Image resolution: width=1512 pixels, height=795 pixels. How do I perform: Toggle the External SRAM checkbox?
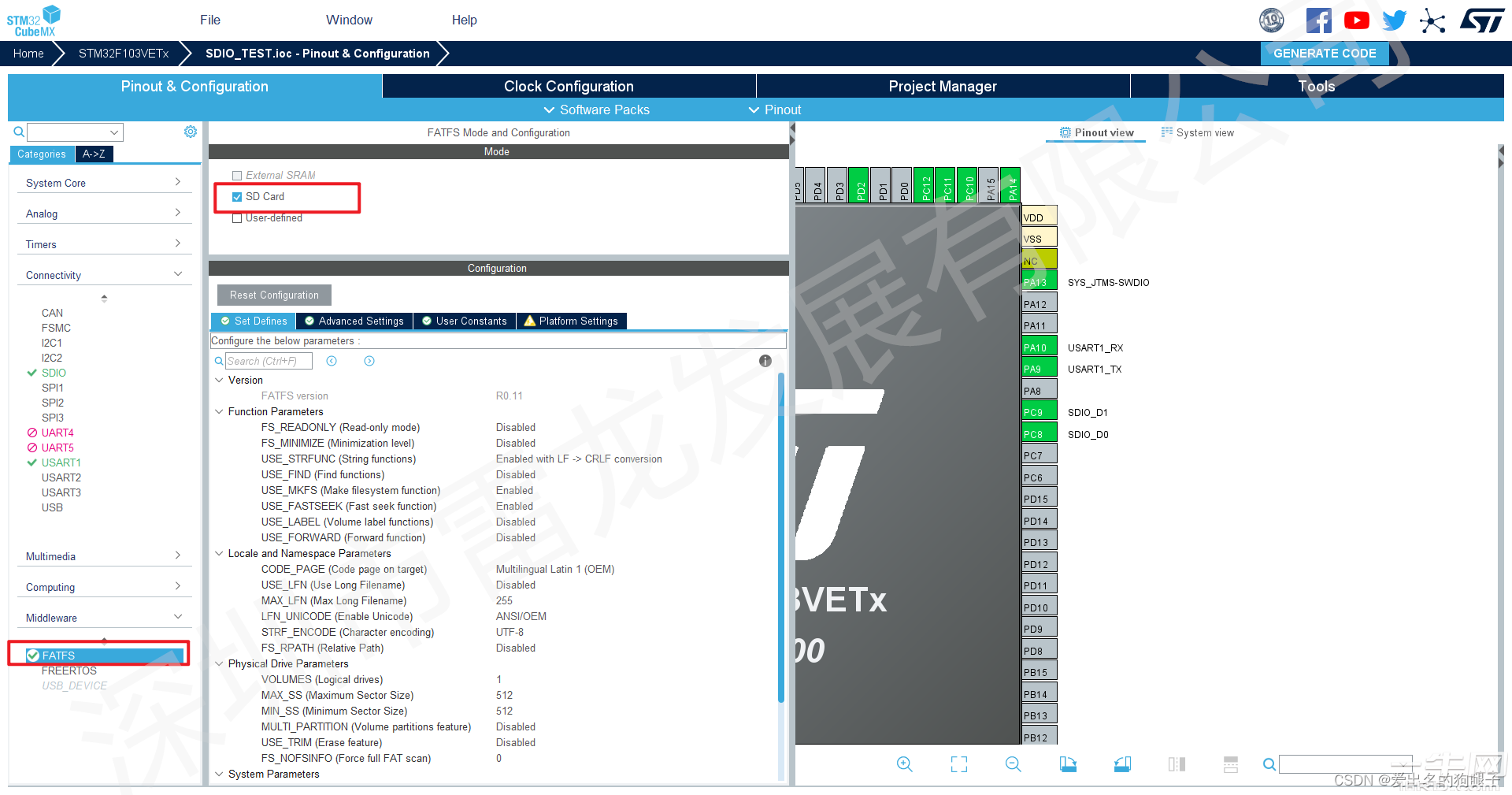[x=237, y=176]
